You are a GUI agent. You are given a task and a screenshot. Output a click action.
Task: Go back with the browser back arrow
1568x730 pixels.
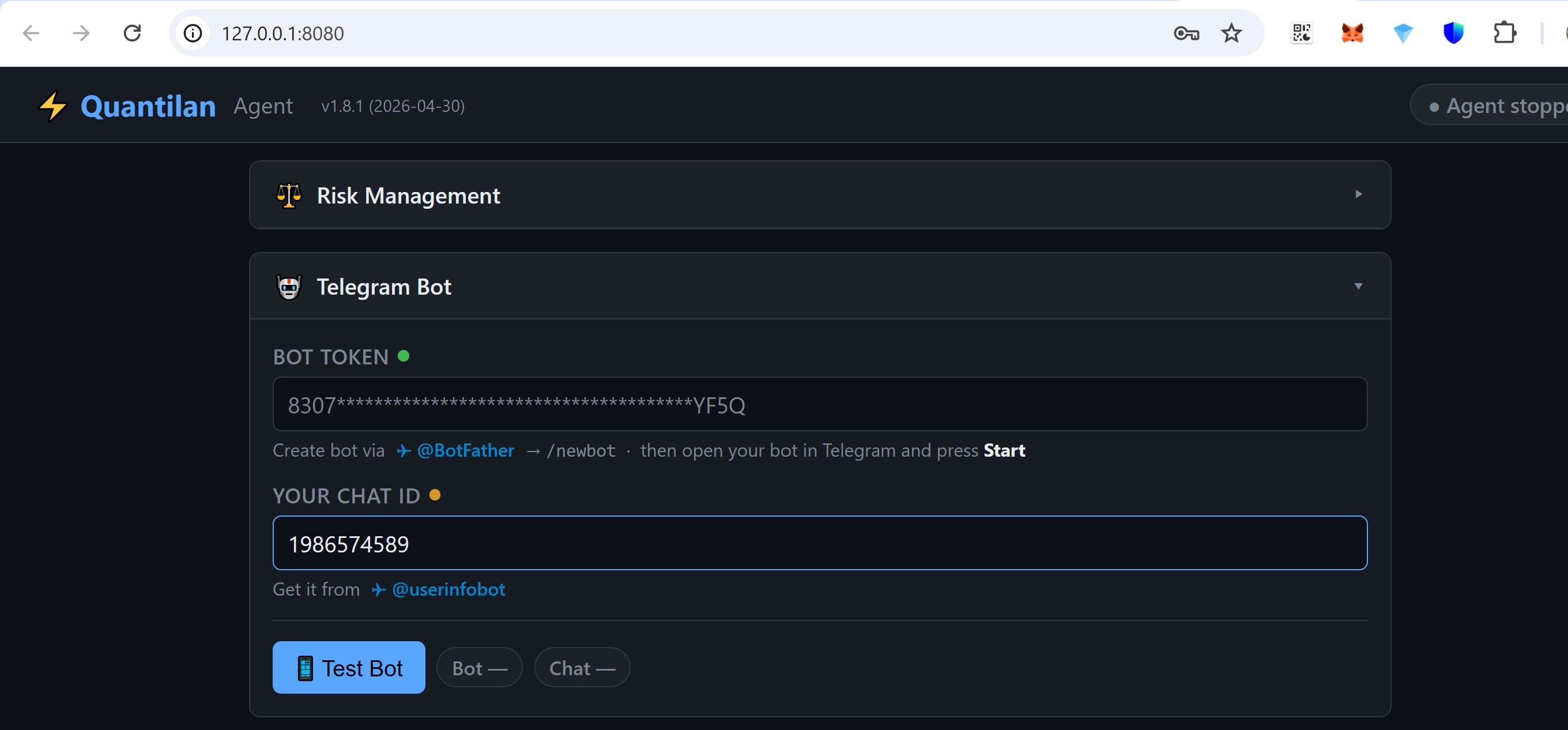click(31, 33)
